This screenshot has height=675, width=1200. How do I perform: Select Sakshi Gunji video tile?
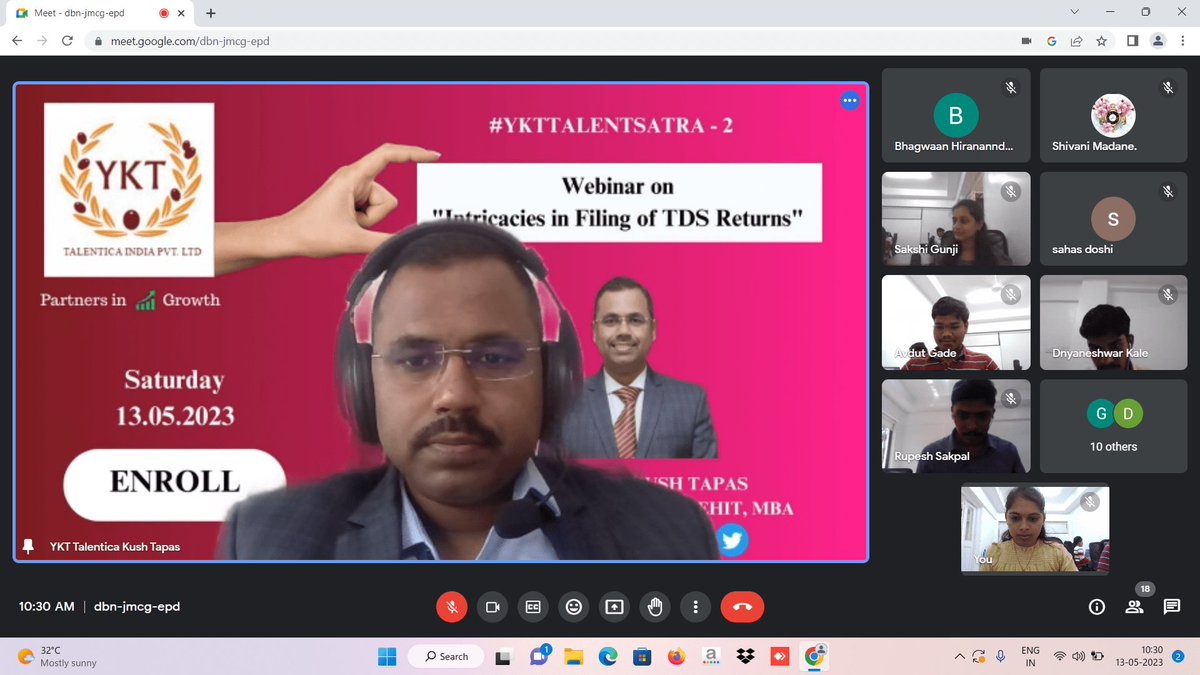click(x=954, y=217)
